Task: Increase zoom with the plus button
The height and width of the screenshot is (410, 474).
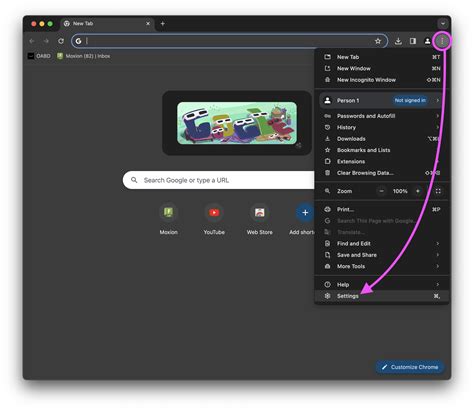Action: (x=418, y=191)
